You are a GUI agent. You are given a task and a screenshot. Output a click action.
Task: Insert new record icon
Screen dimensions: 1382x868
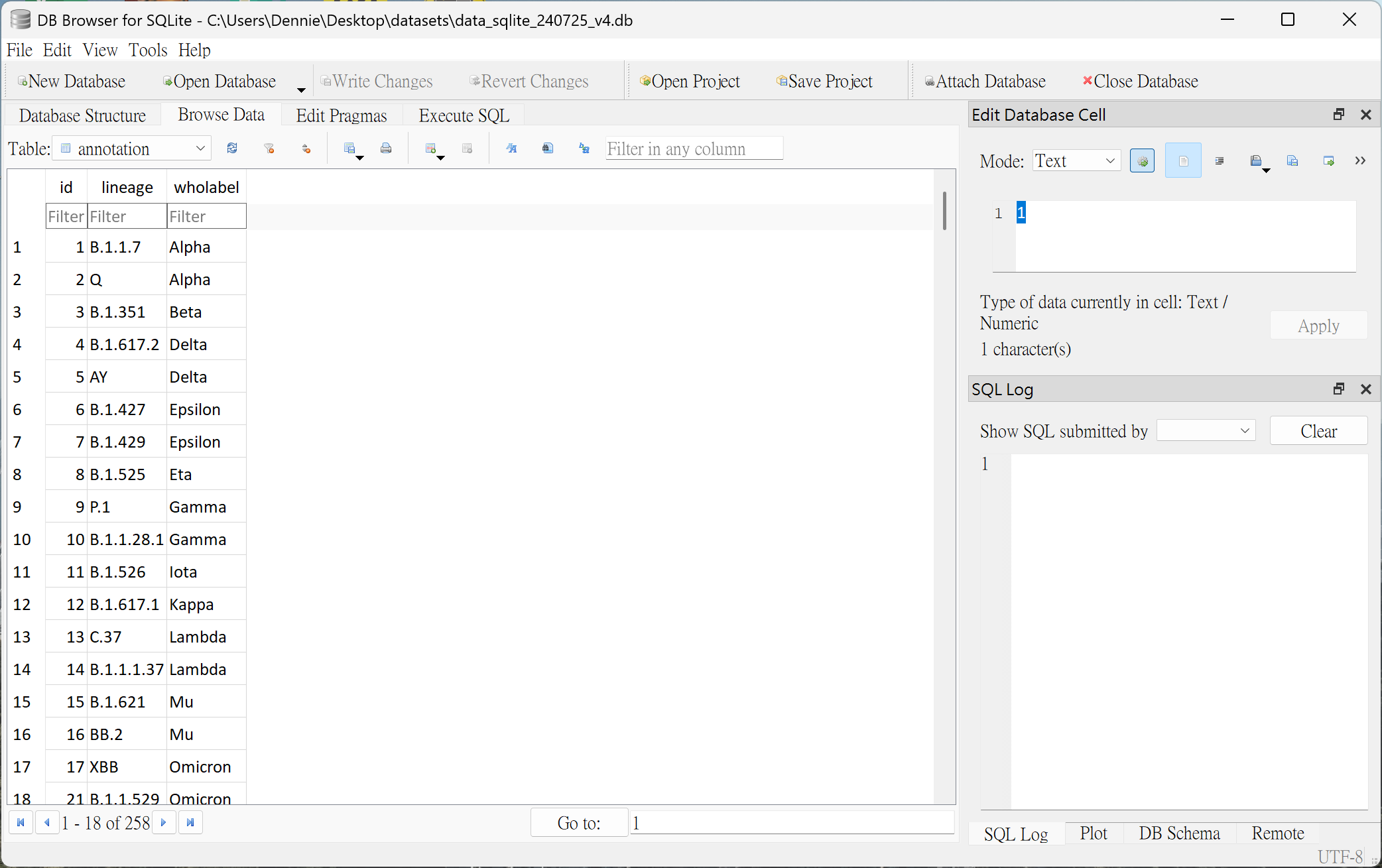pos(431,149)
